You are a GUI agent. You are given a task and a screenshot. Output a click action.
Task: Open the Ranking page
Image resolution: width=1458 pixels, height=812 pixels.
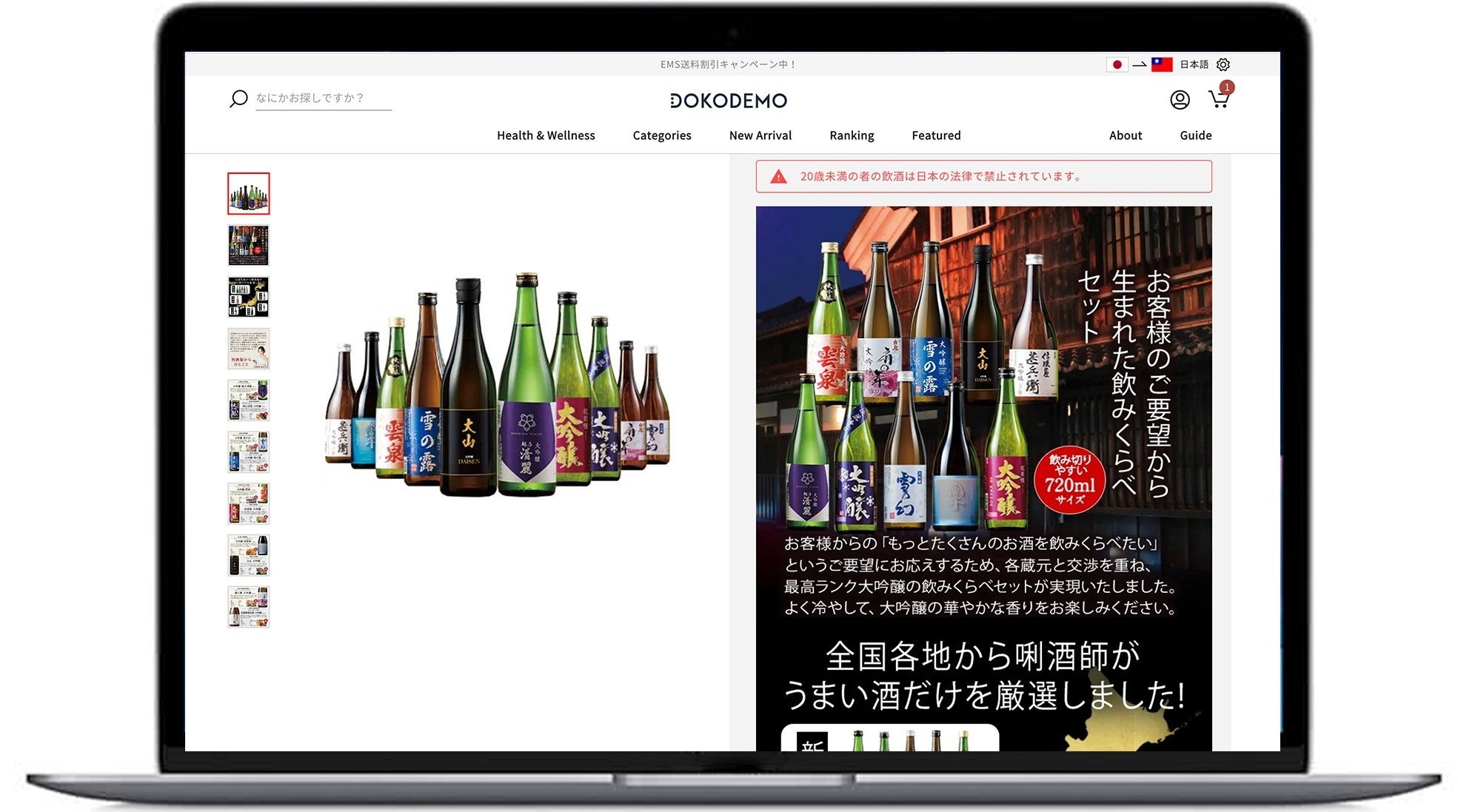click(852, 135)
